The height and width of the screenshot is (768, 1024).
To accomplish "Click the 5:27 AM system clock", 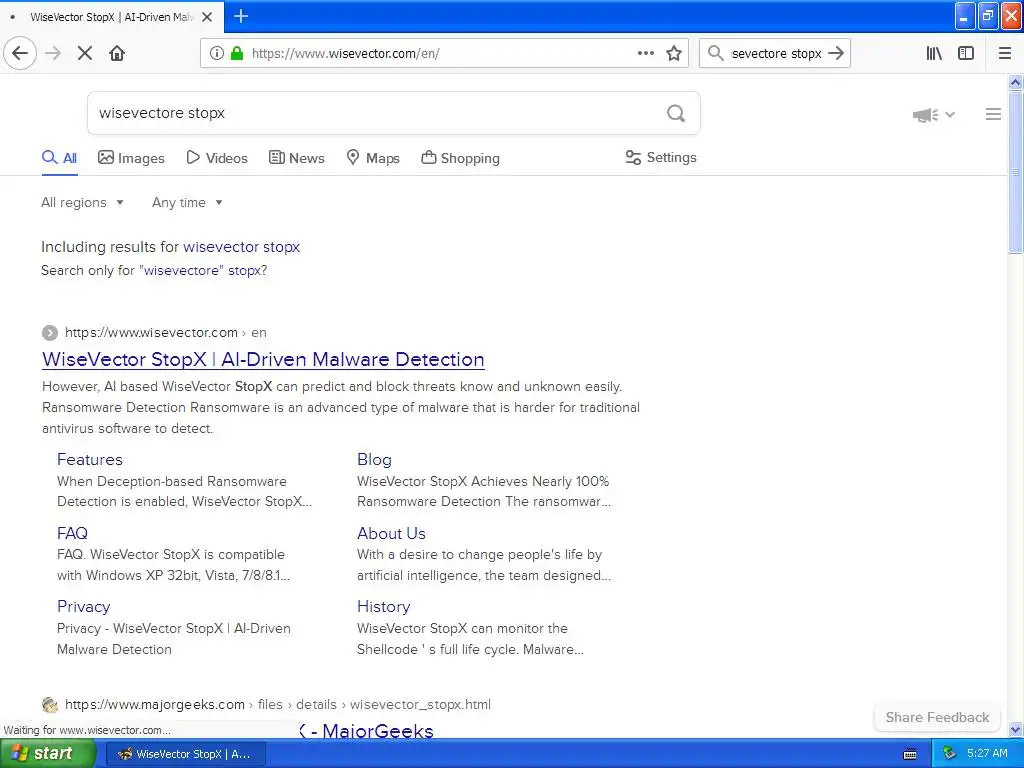I will click(x=987, y=753).
